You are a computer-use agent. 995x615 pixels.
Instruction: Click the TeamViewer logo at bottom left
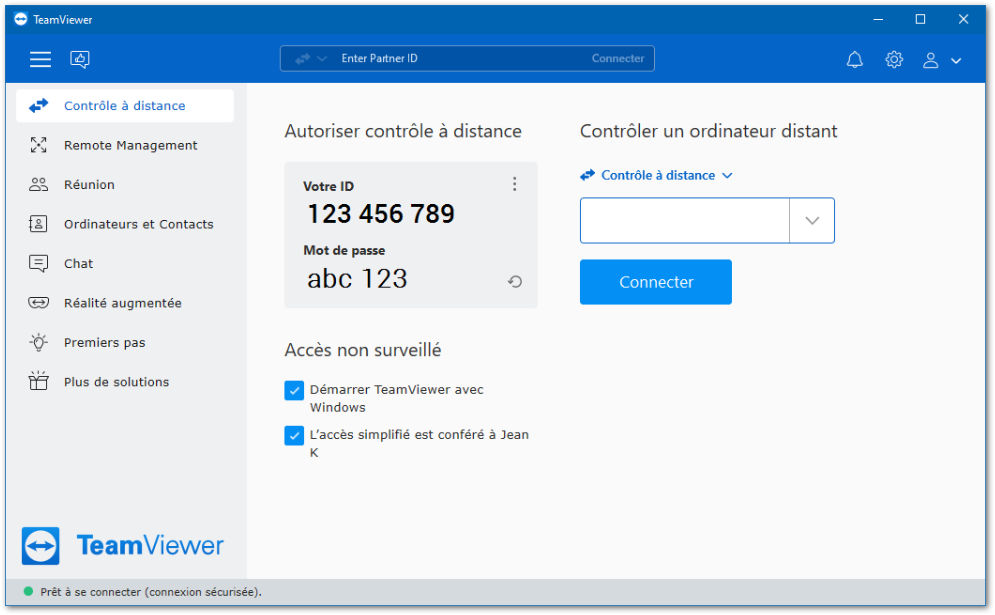(122, 545)
